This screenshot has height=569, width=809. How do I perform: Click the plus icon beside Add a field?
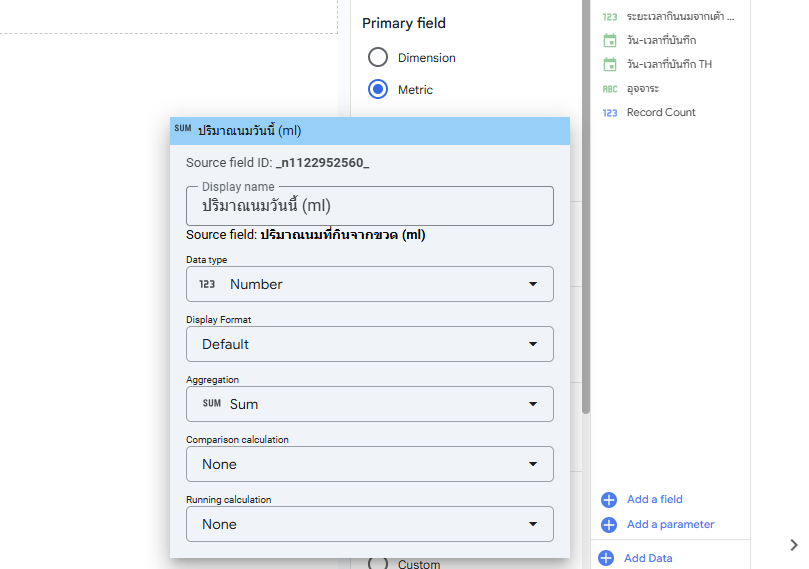click(608, 499)
